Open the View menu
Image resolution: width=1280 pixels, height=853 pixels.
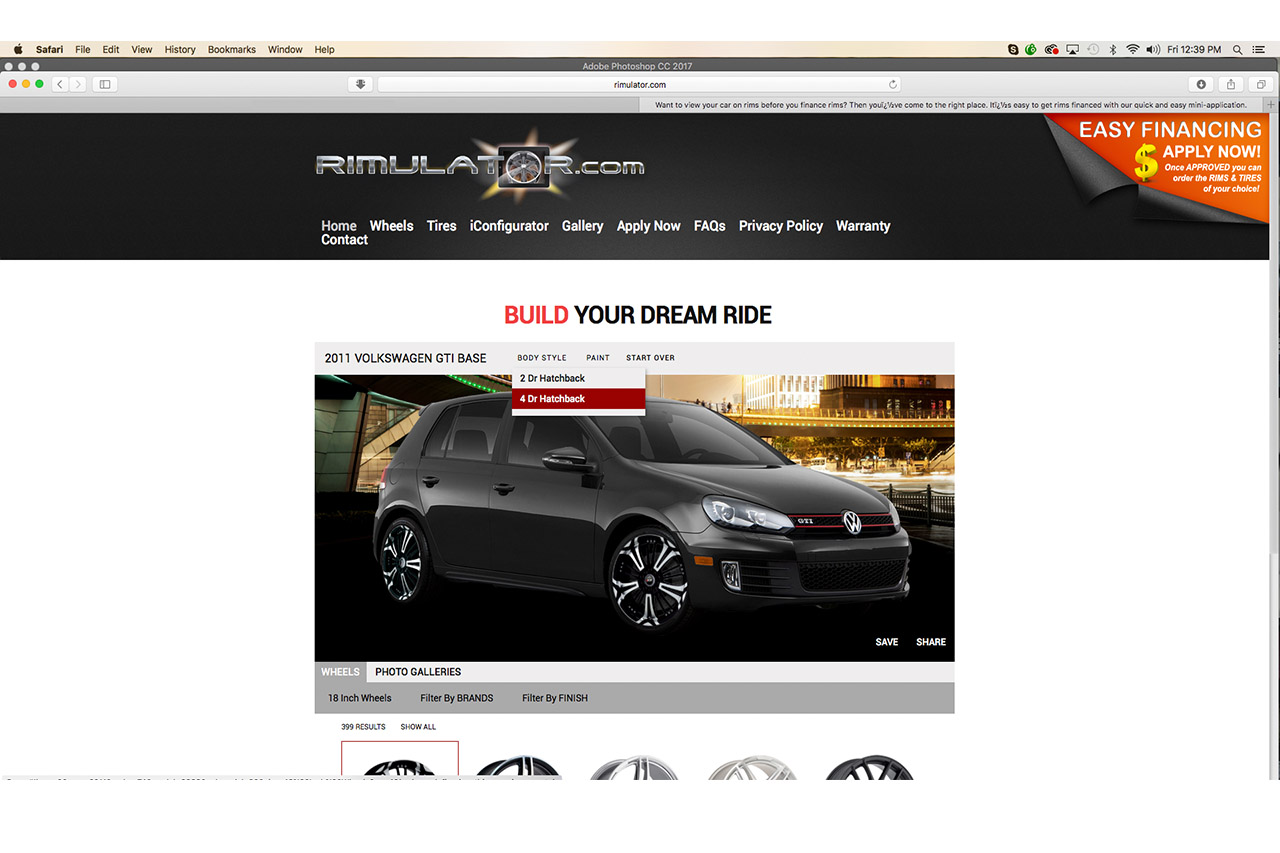pyautogui.click(x=142, y=49)
